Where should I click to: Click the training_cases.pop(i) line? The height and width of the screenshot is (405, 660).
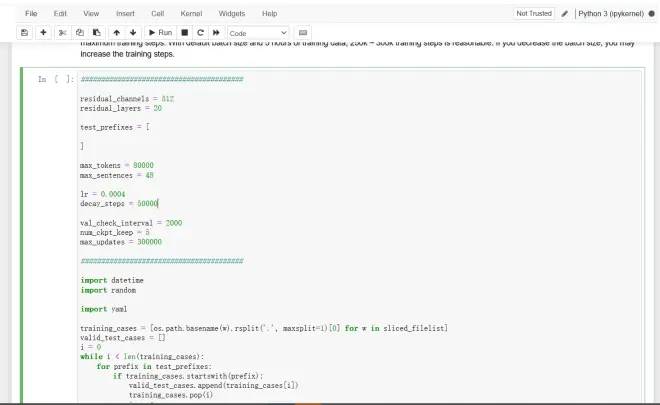pos(171,395)
